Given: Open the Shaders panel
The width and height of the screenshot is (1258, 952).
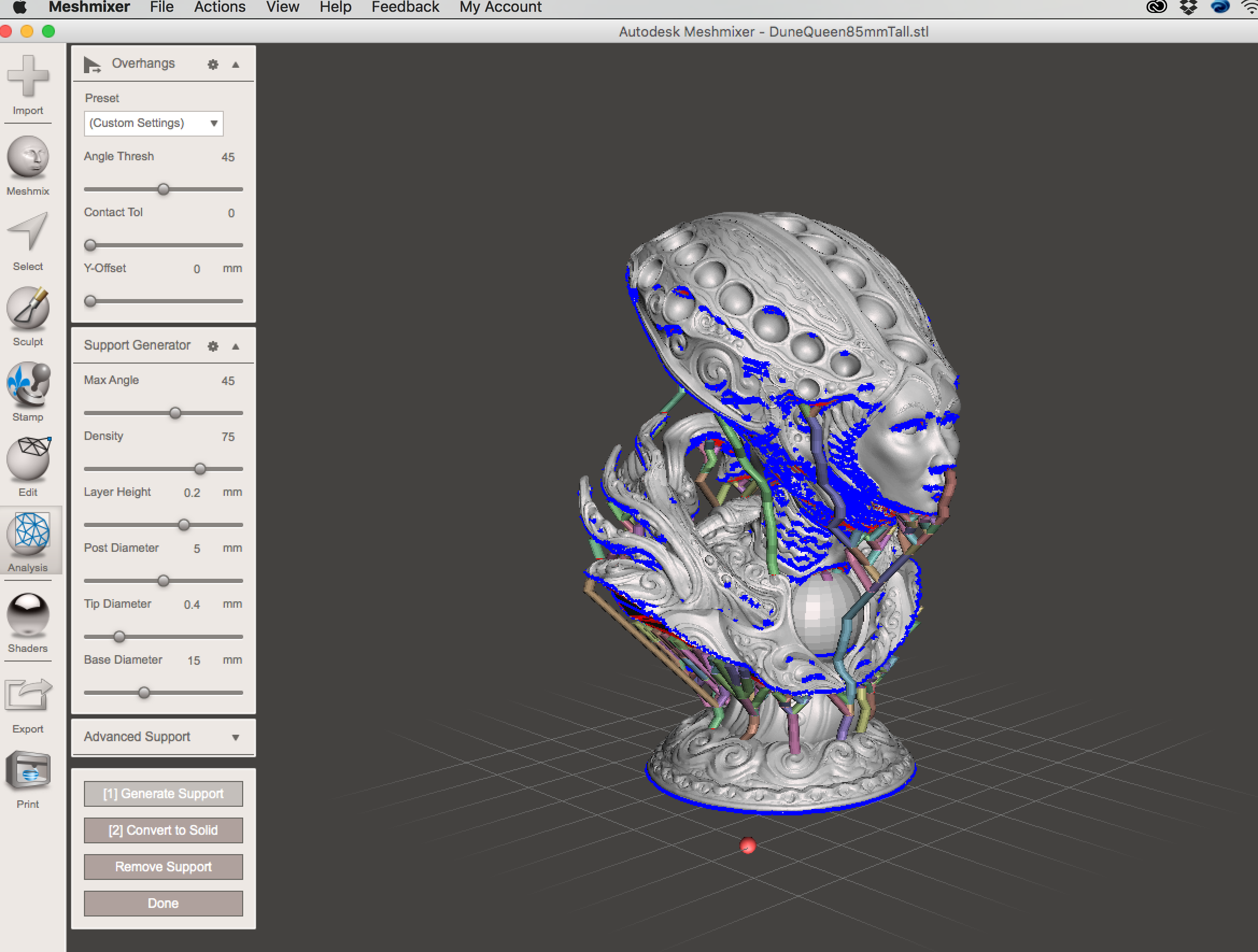Looking at the screenshot, I should [28, 614].
